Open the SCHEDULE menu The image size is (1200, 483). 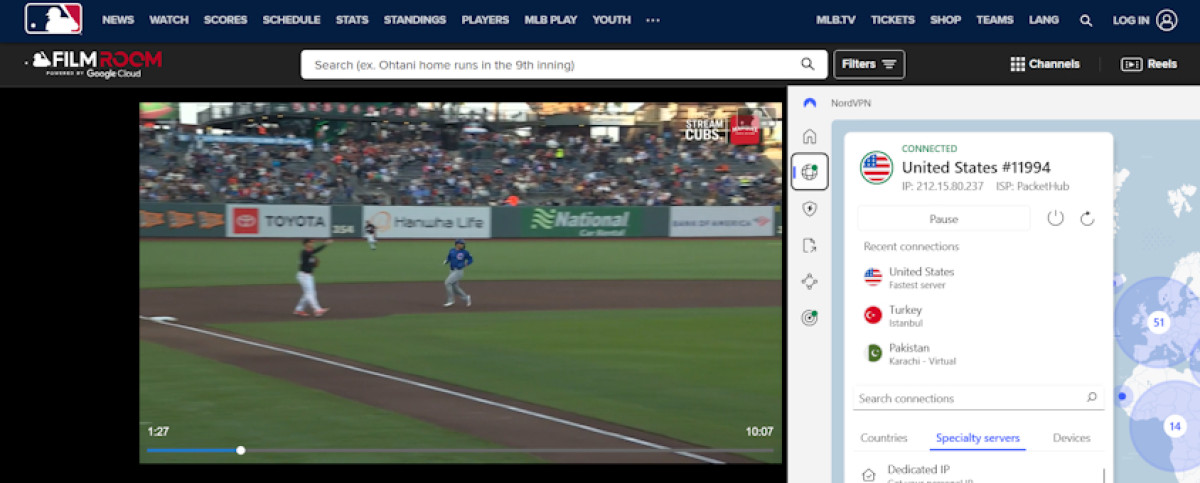click(x=292, y=20)
